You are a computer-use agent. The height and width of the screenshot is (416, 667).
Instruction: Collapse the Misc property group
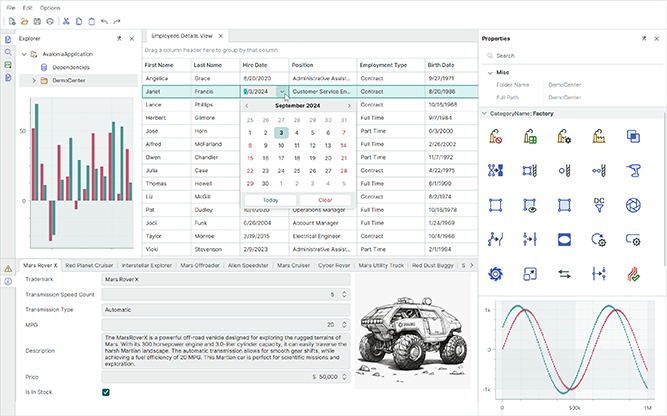pos(489,73)
